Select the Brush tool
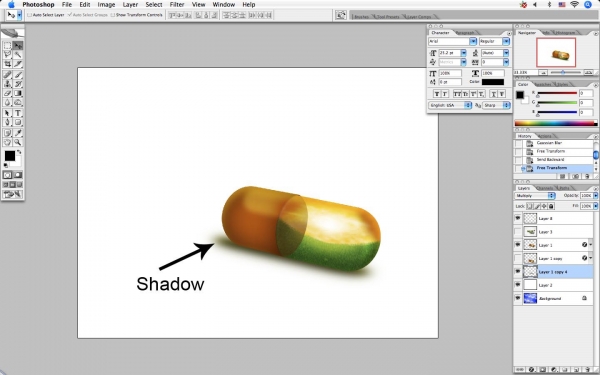600x375 pixels. point(18,75)
